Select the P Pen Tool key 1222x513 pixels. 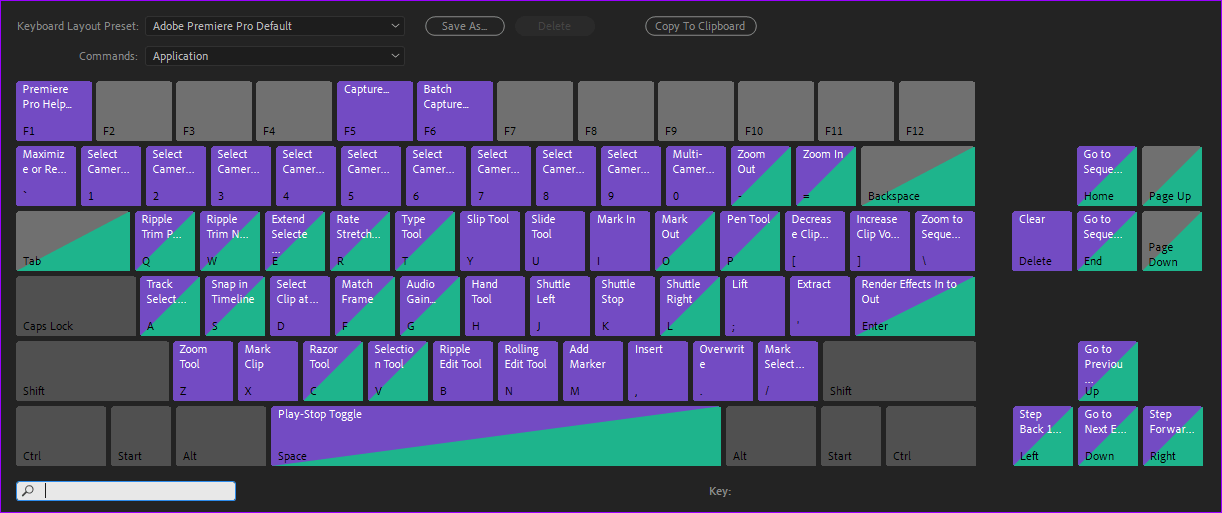point(750,241)
